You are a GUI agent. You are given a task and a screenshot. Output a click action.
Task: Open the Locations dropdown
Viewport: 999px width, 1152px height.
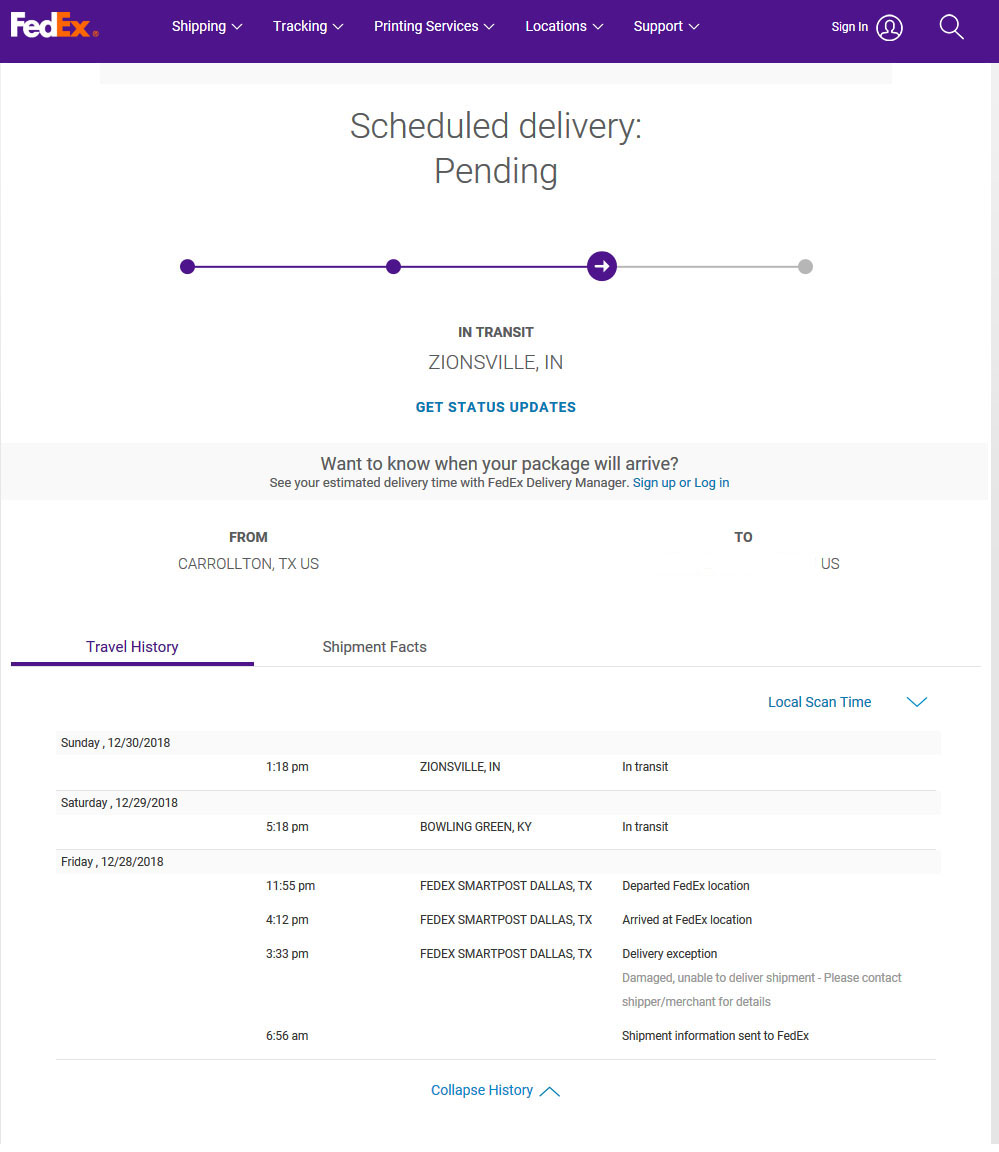click(x=564, y=27)
